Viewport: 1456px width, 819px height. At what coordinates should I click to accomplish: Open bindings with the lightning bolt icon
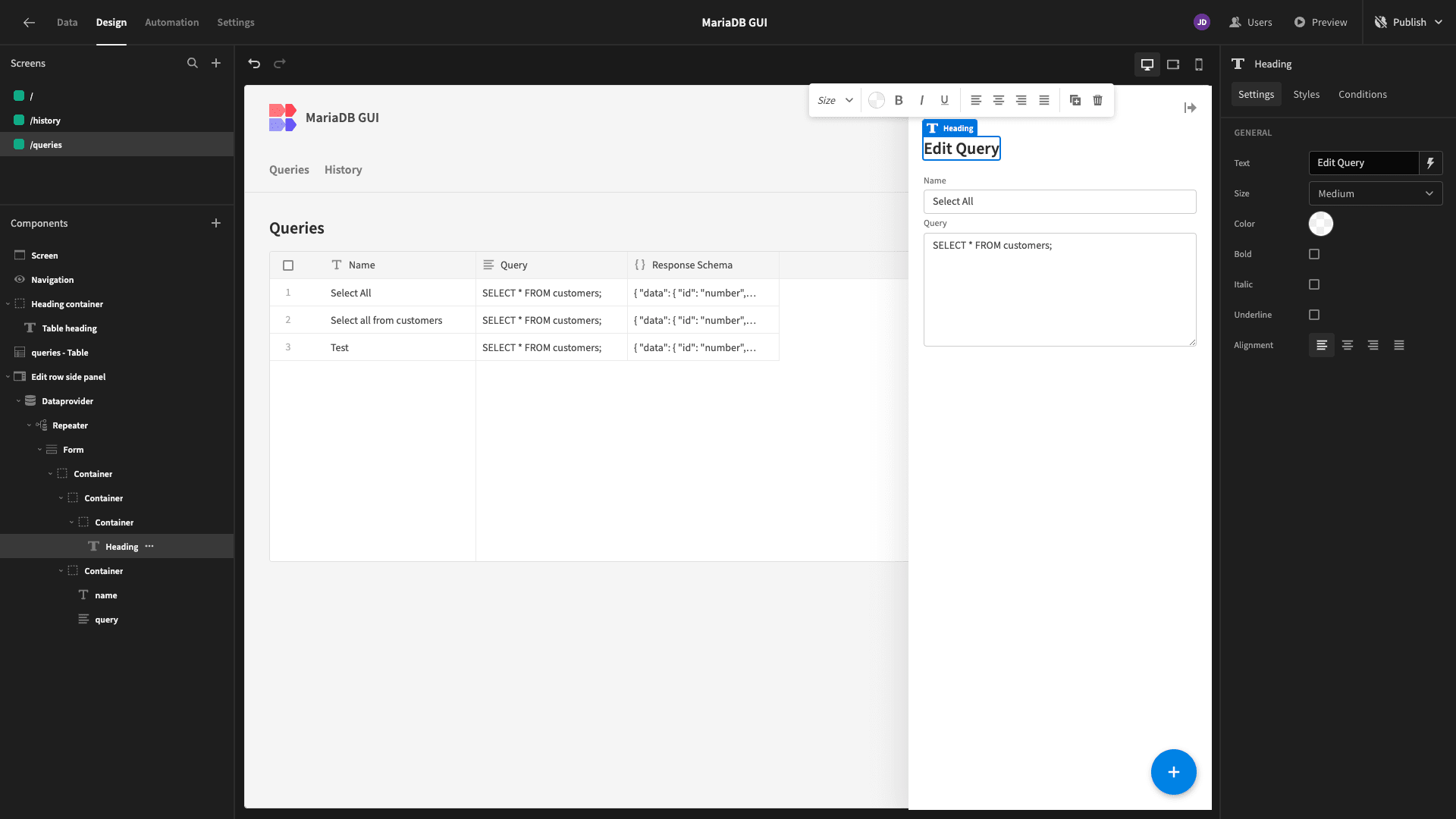point(1431,163)
